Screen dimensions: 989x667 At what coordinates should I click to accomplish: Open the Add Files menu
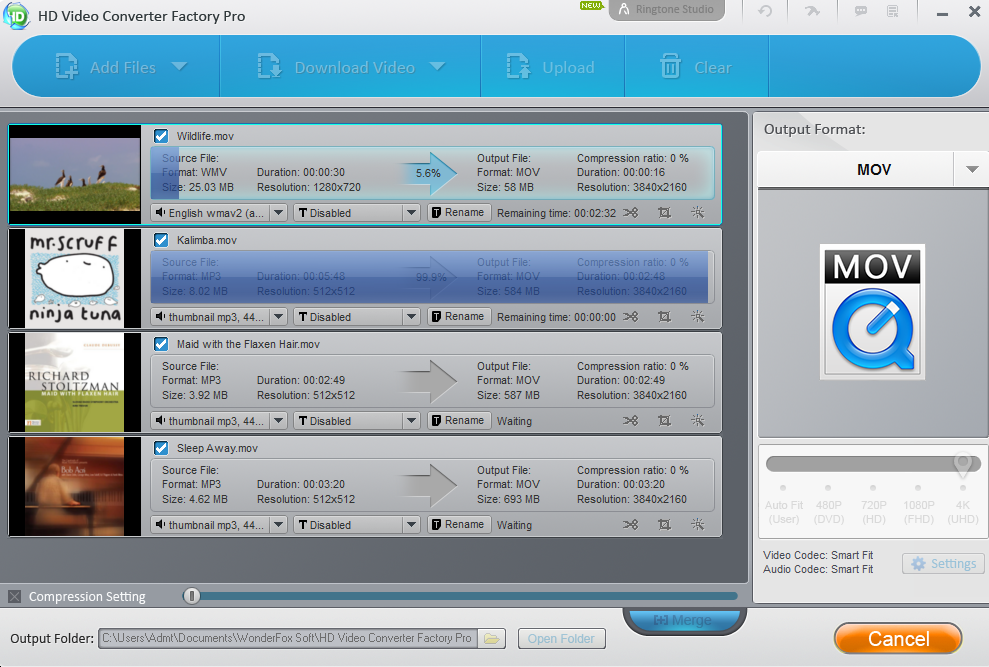[122, 68]
